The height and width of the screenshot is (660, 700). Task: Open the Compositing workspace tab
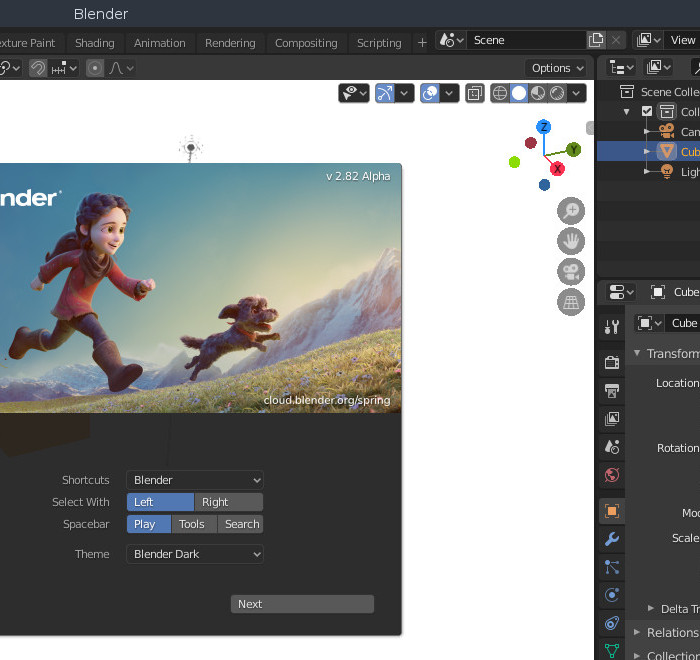[x=306, y=43]
